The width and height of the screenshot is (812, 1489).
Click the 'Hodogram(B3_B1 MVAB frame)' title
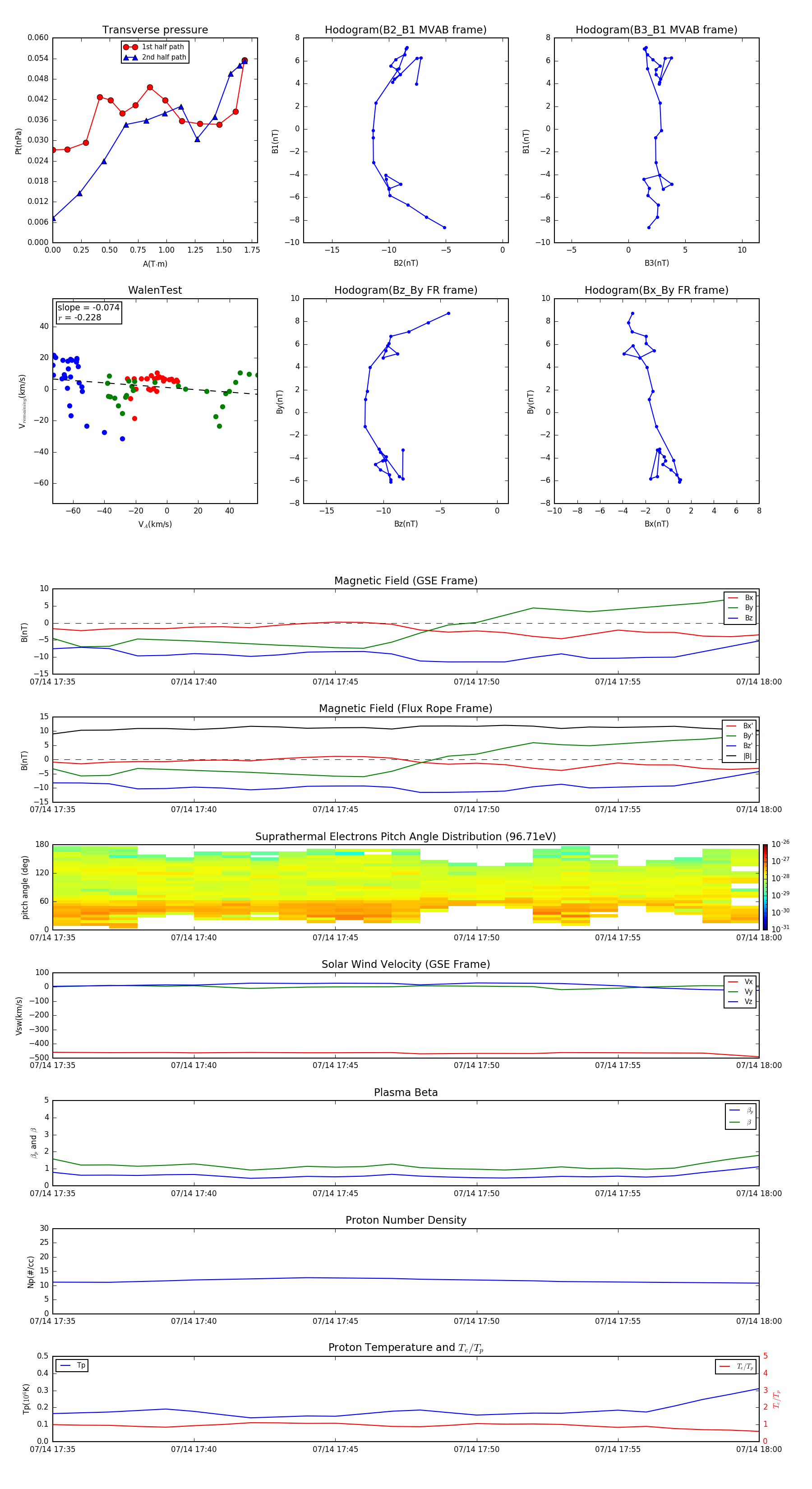point(656,30)
